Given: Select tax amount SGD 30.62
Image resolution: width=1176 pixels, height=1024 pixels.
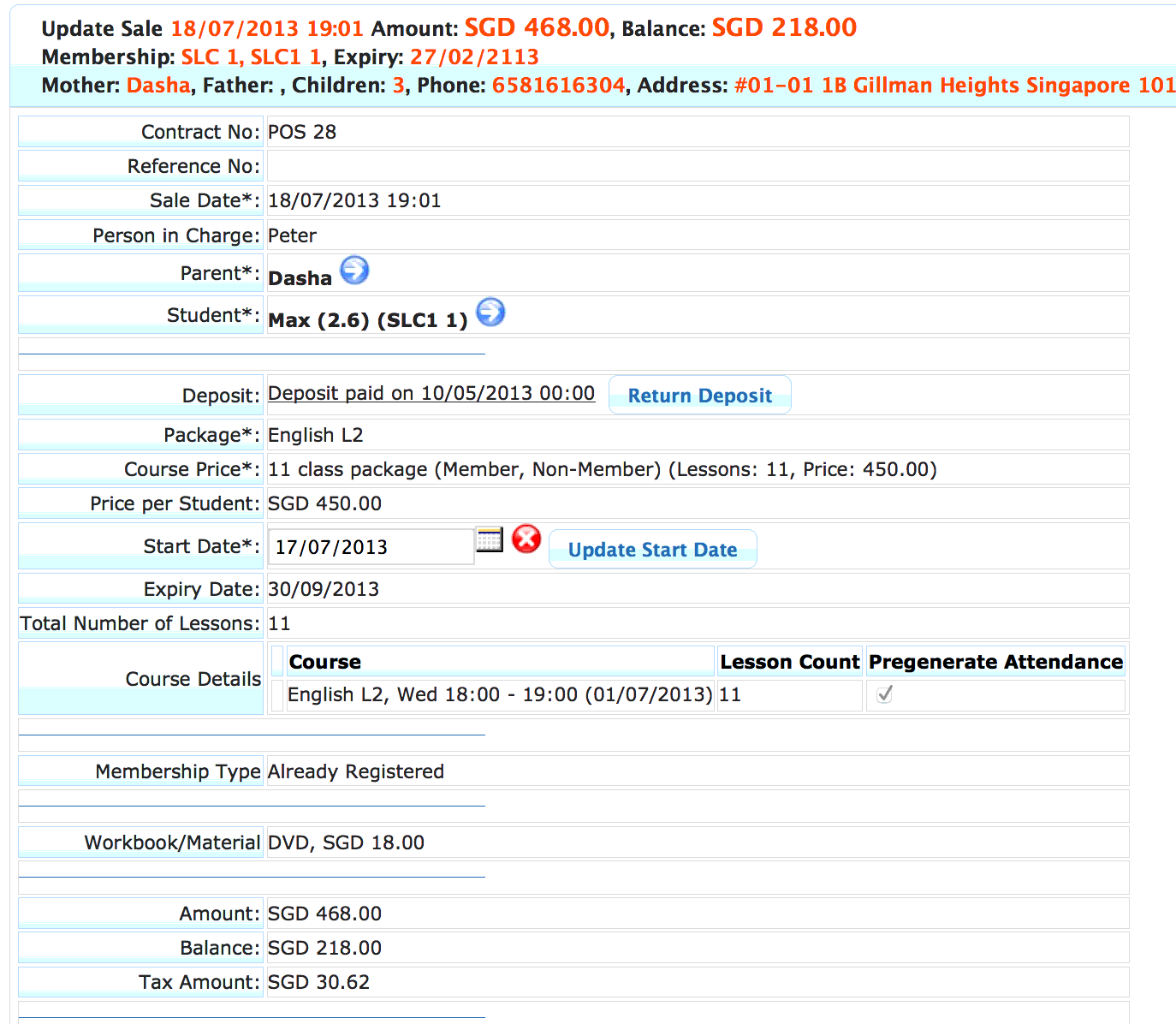Looking at the screenshot, I should click(x=319, y=982).
